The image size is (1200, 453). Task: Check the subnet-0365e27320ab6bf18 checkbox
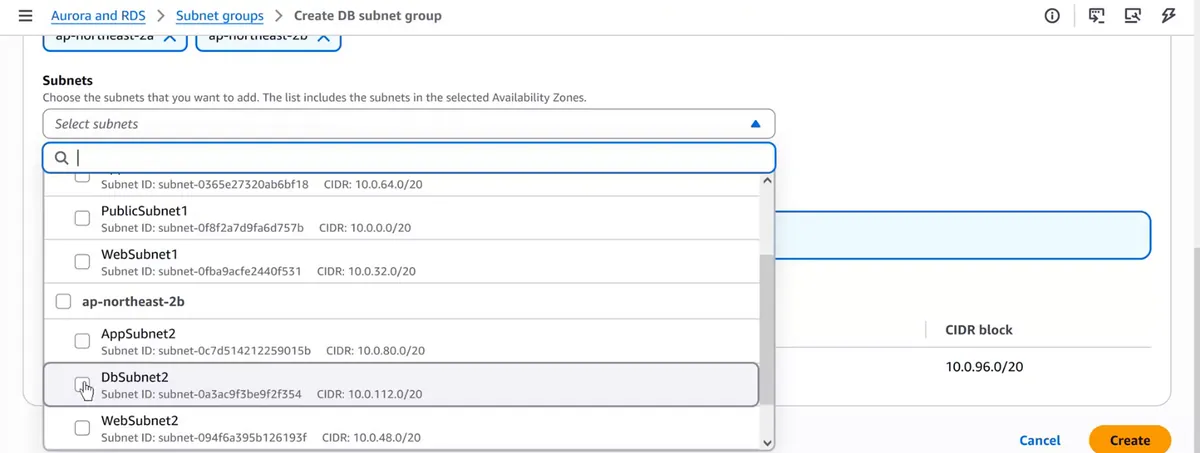click(83, 178)
